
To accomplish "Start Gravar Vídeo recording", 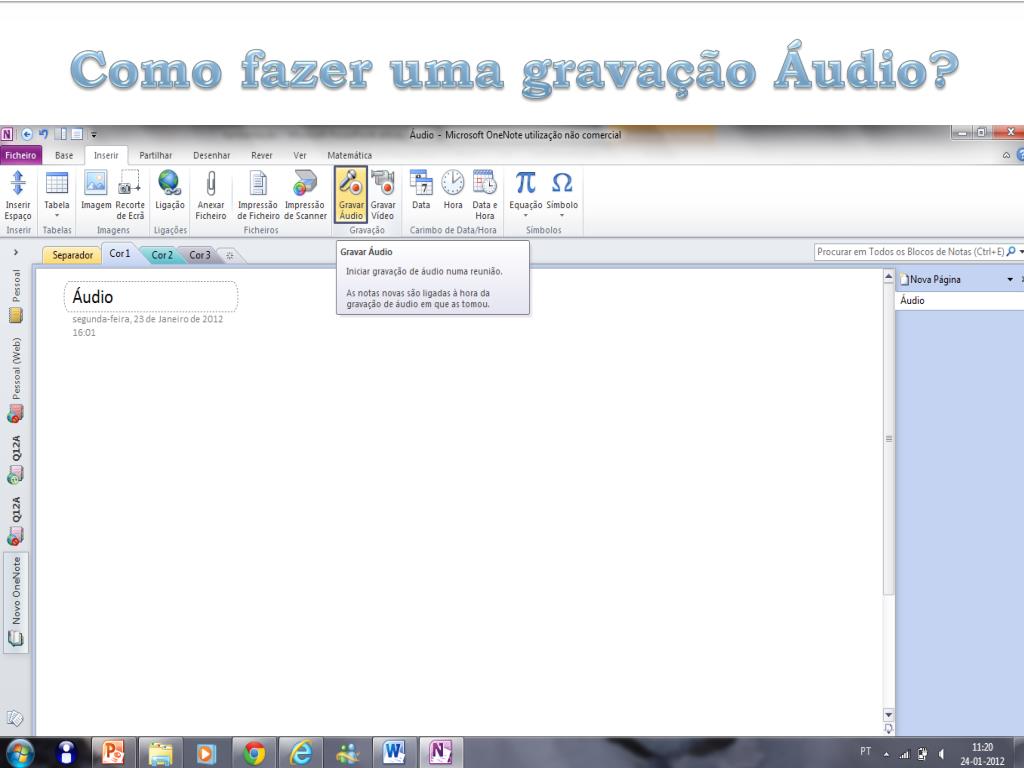I will point(383,195).
